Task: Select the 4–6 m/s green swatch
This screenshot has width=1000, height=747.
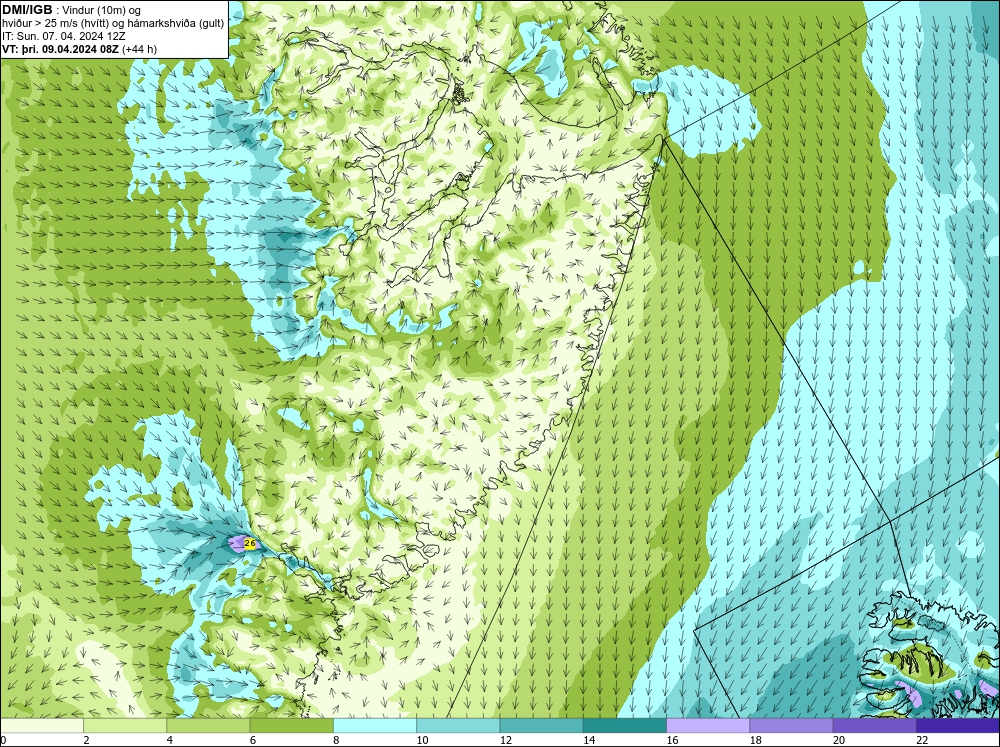Action: pos(209,725)
